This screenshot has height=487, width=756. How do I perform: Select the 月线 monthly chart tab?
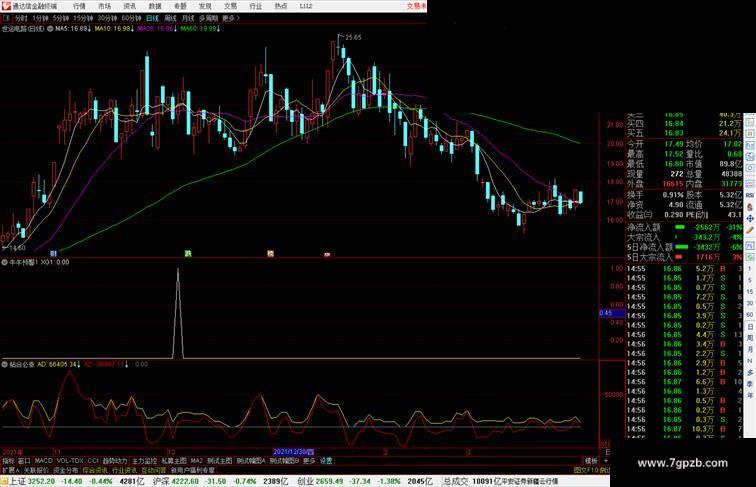188,18
